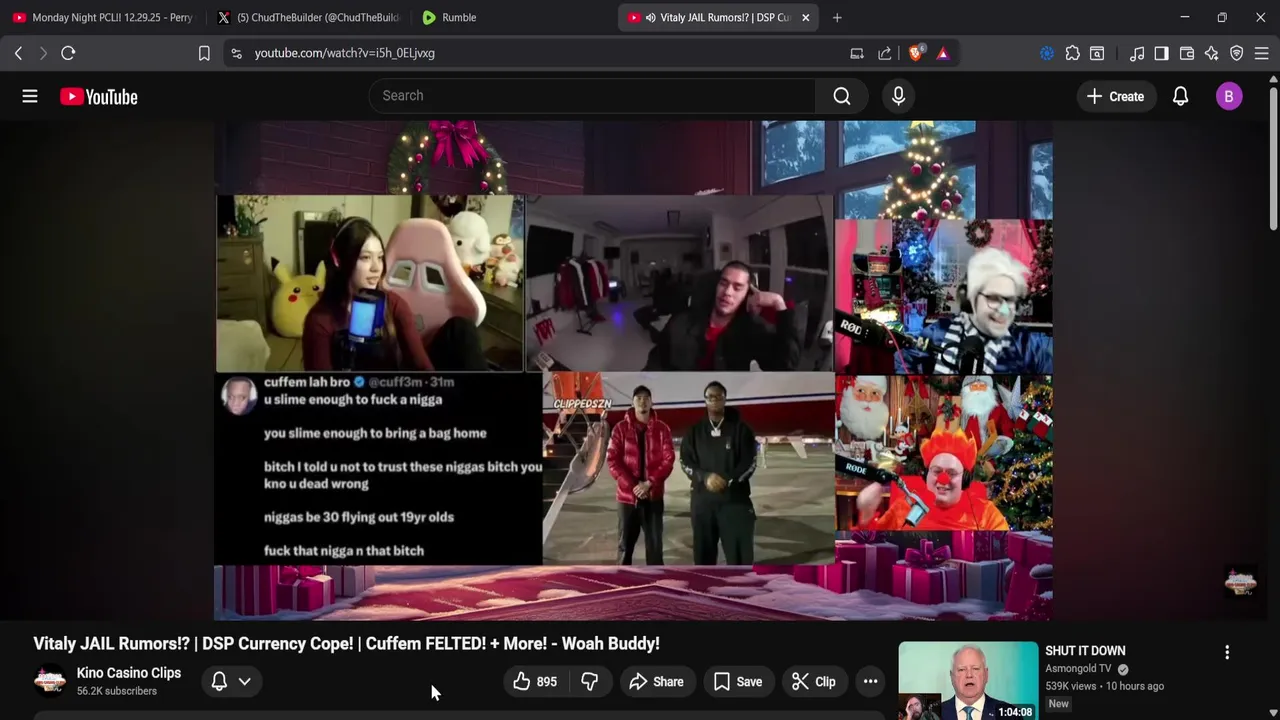Open YouTube notifications bell

tap(1180, 96)
